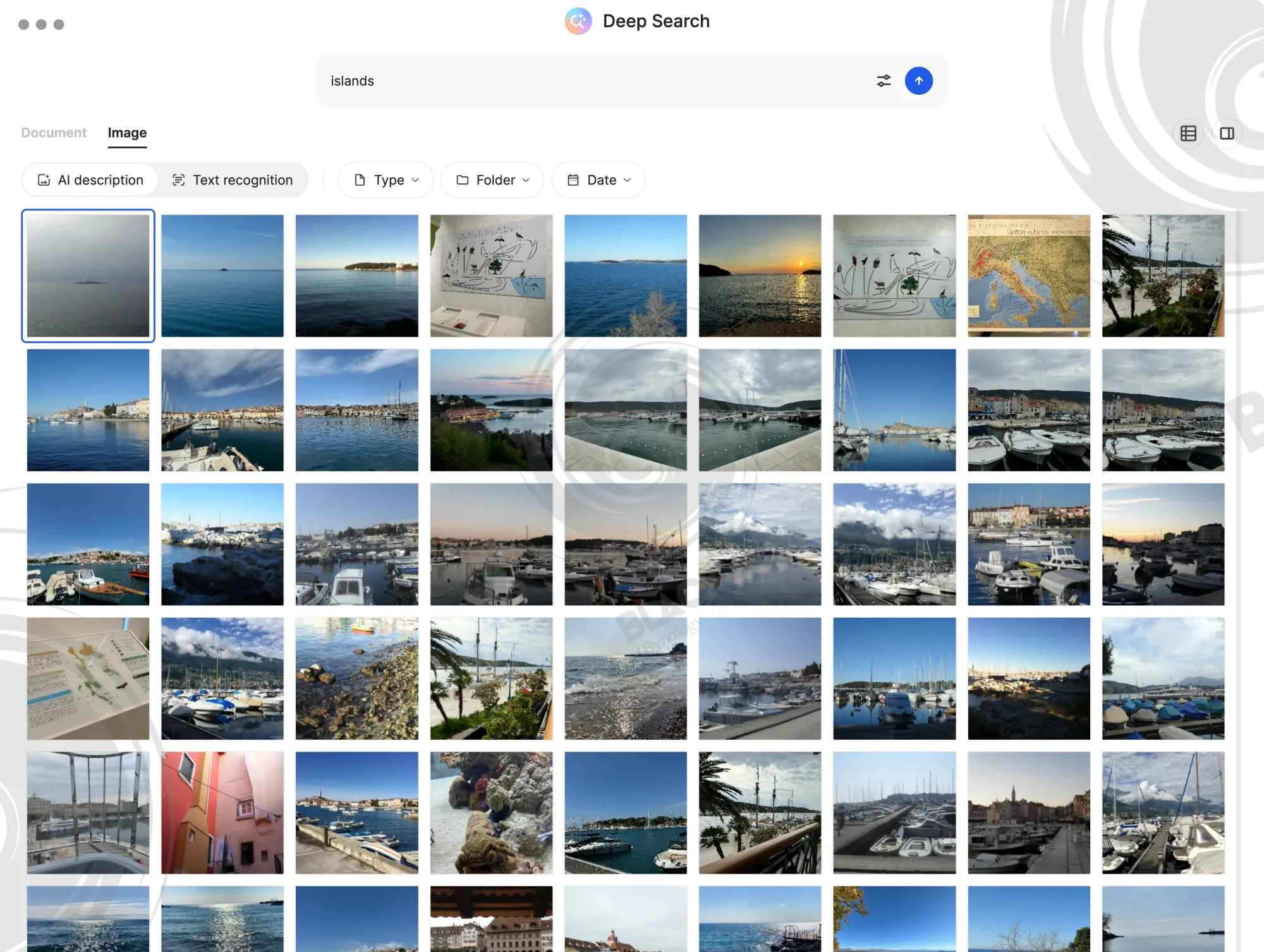Switch to the Document tab

click(54, 133)
